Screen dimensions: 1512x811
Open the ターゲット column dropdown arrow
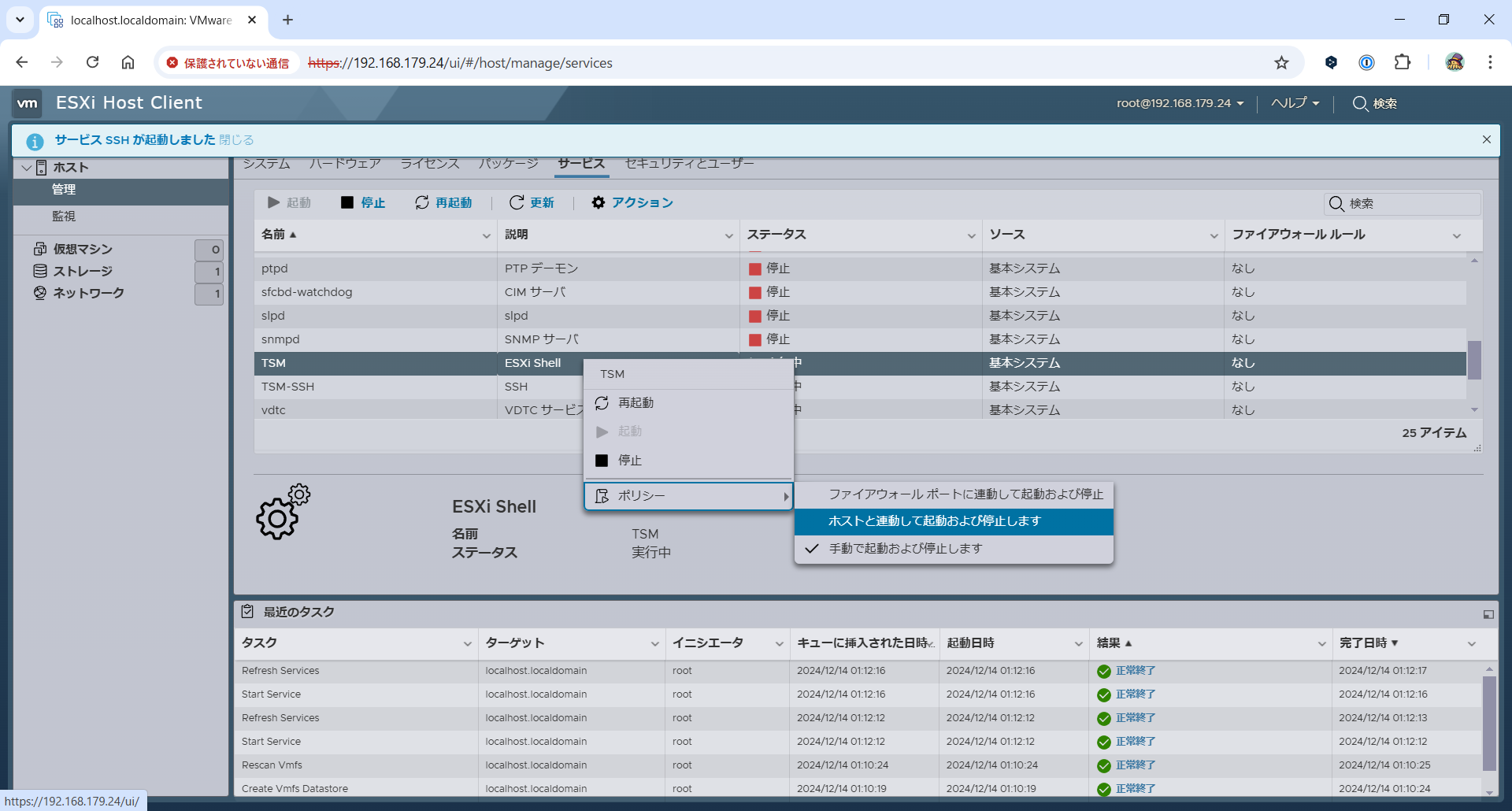[x=654, y=644]
